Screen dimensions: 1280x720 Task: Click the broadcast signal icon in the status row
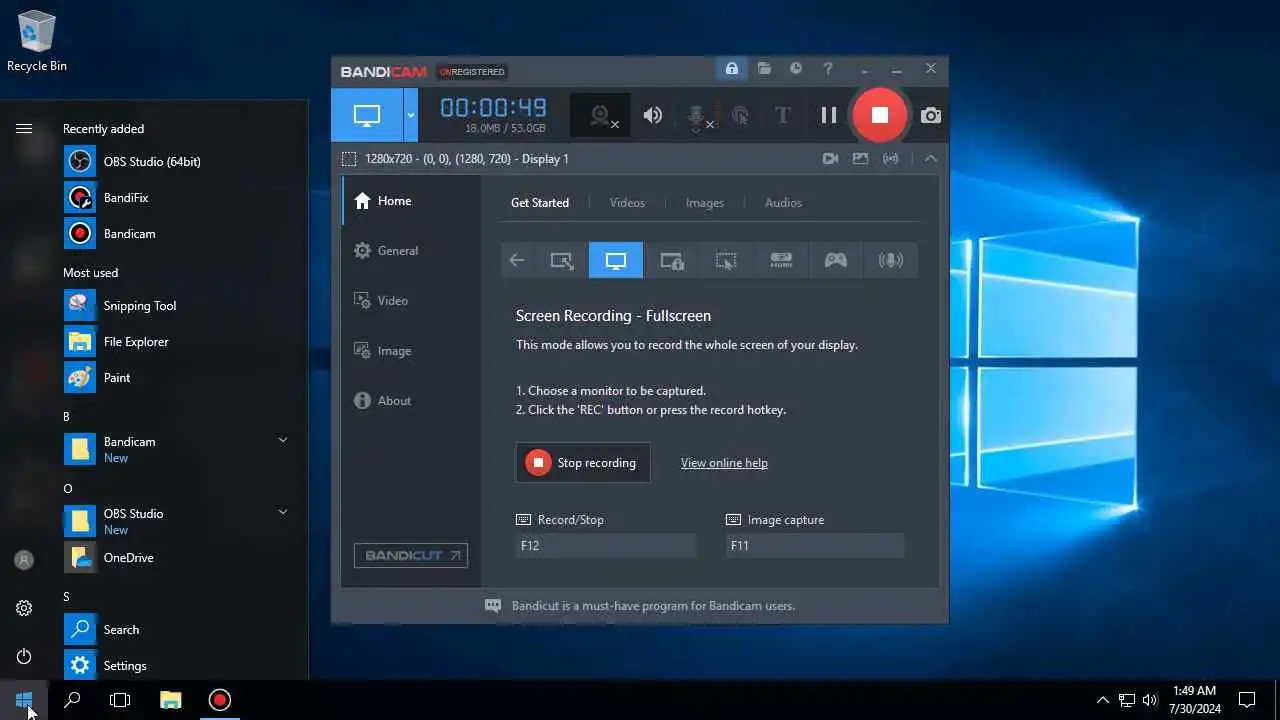click(x=890, y=159)
